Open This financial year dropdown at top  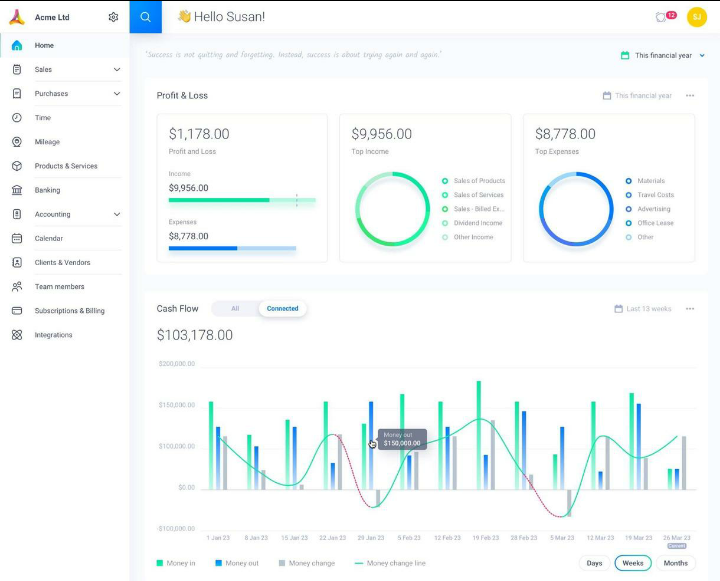click(663, 56)
